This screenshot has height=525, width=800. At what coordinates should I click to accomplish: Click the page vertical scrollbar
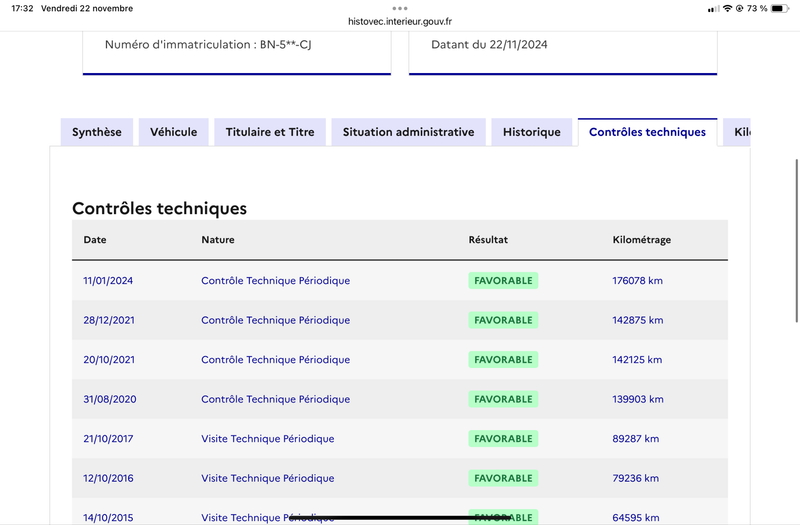(796, 241)
